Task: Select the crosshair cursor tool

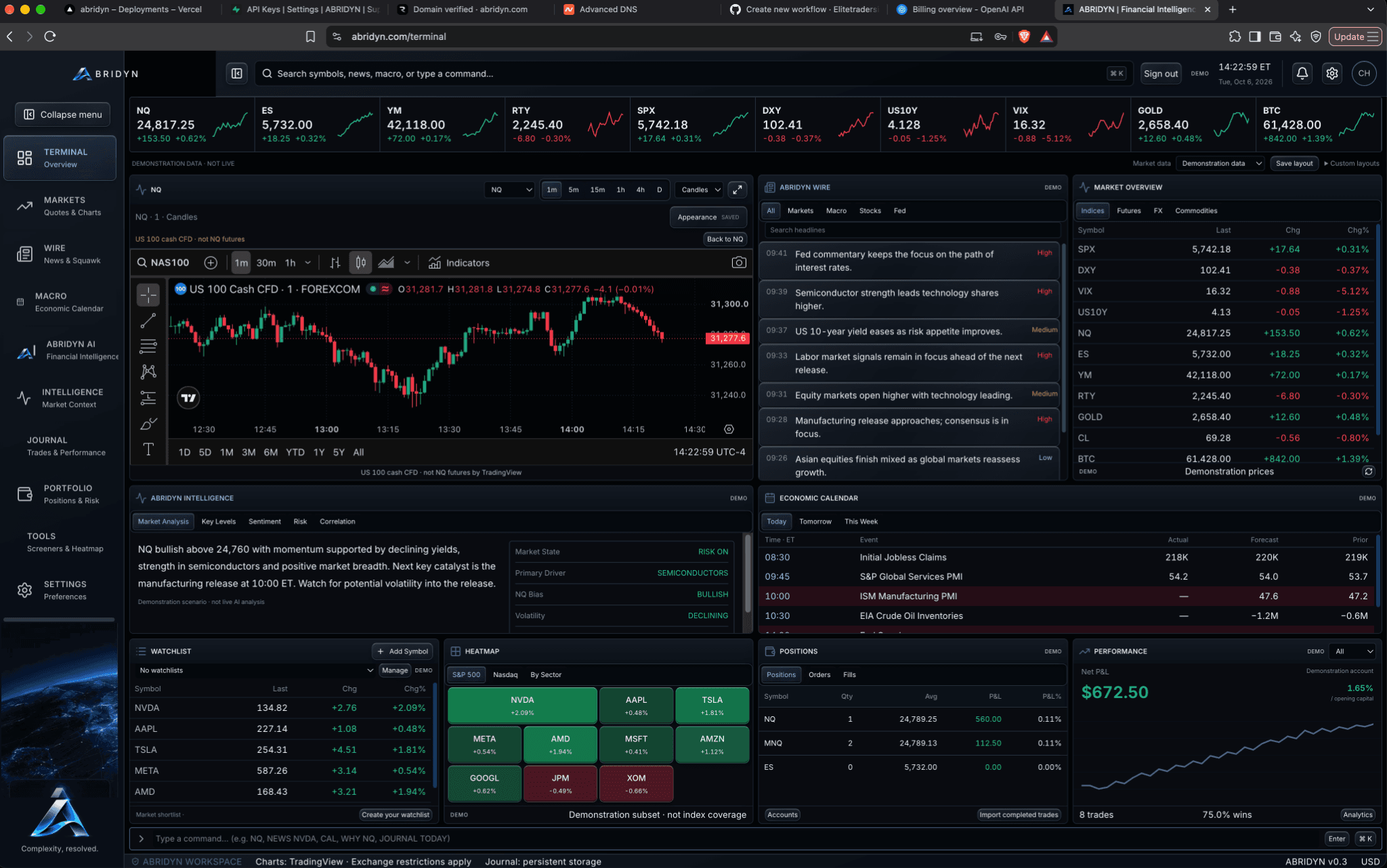Action: click(148, 295)
